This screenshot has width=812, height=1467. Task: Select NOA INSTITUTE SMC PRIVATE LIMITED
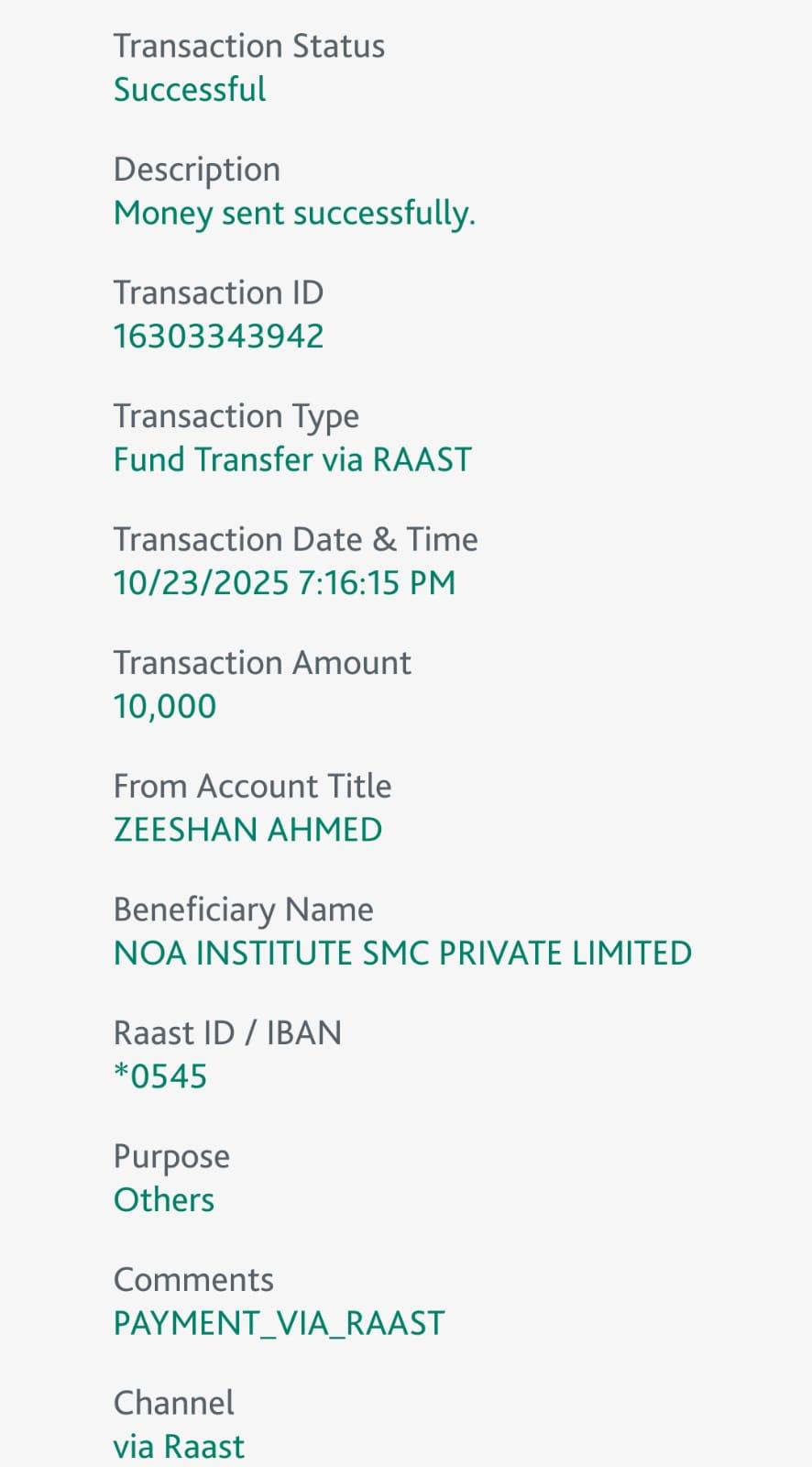click(x=402, y=954)
